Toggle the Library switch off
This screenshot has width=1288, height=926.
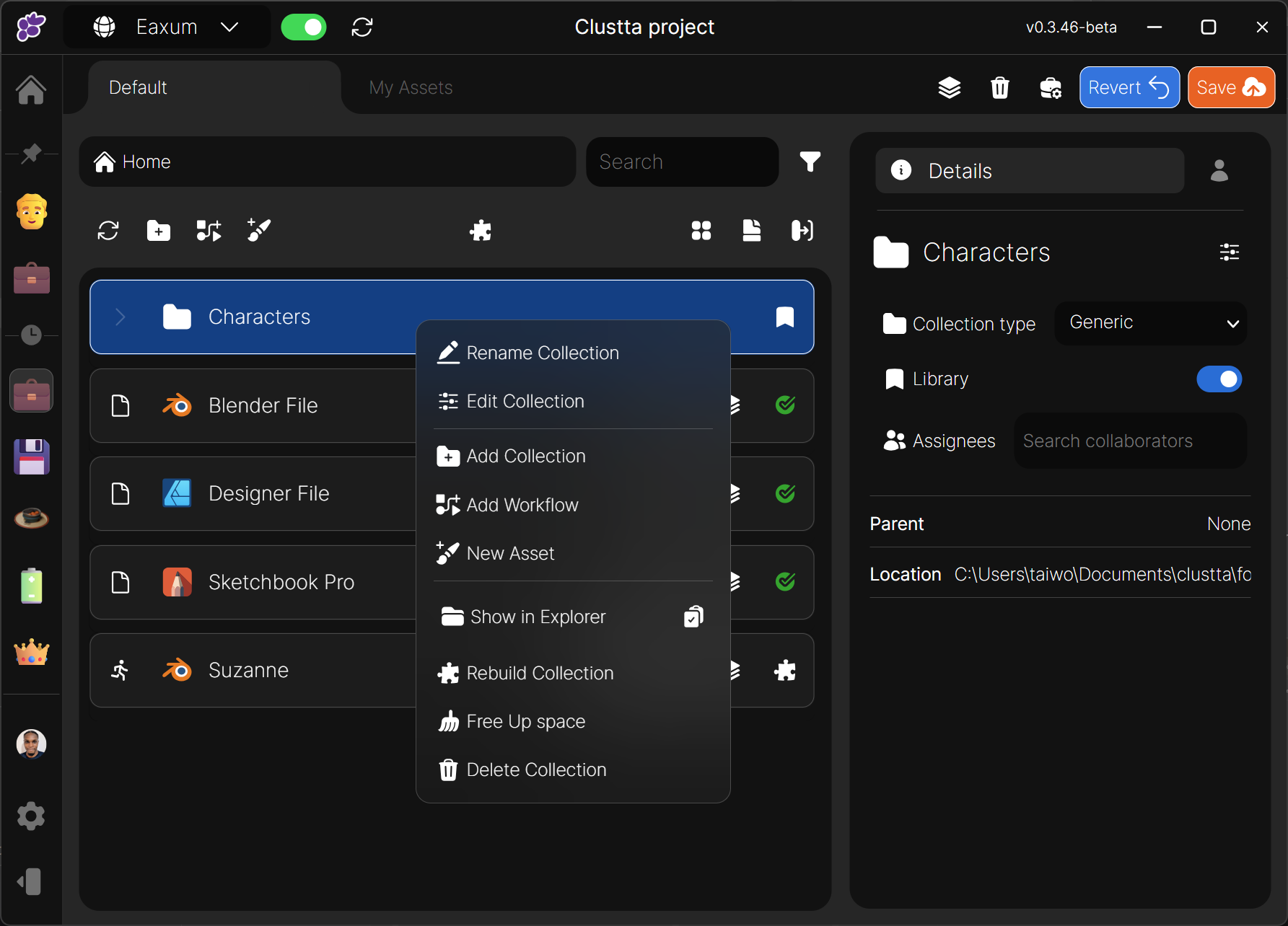(x=1219, y=379)
